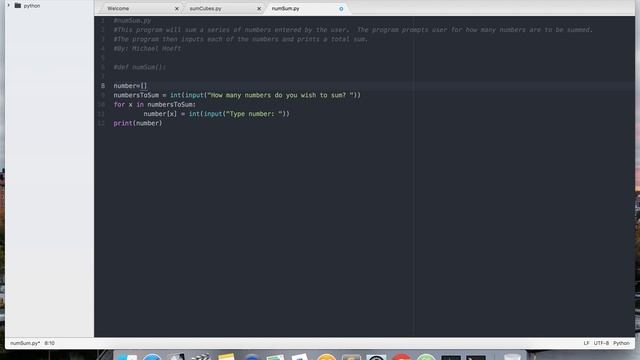The height and width of the screenshot is (360, 640).
Task: Switch to the Welcome tab
Action: (118, 9)
